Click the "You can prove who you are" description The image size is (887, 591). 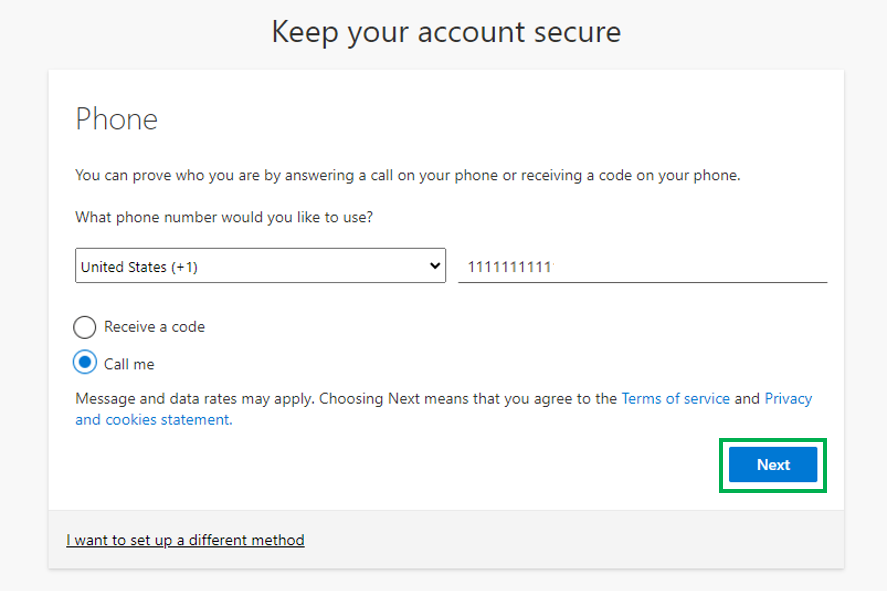coord(408,176)
